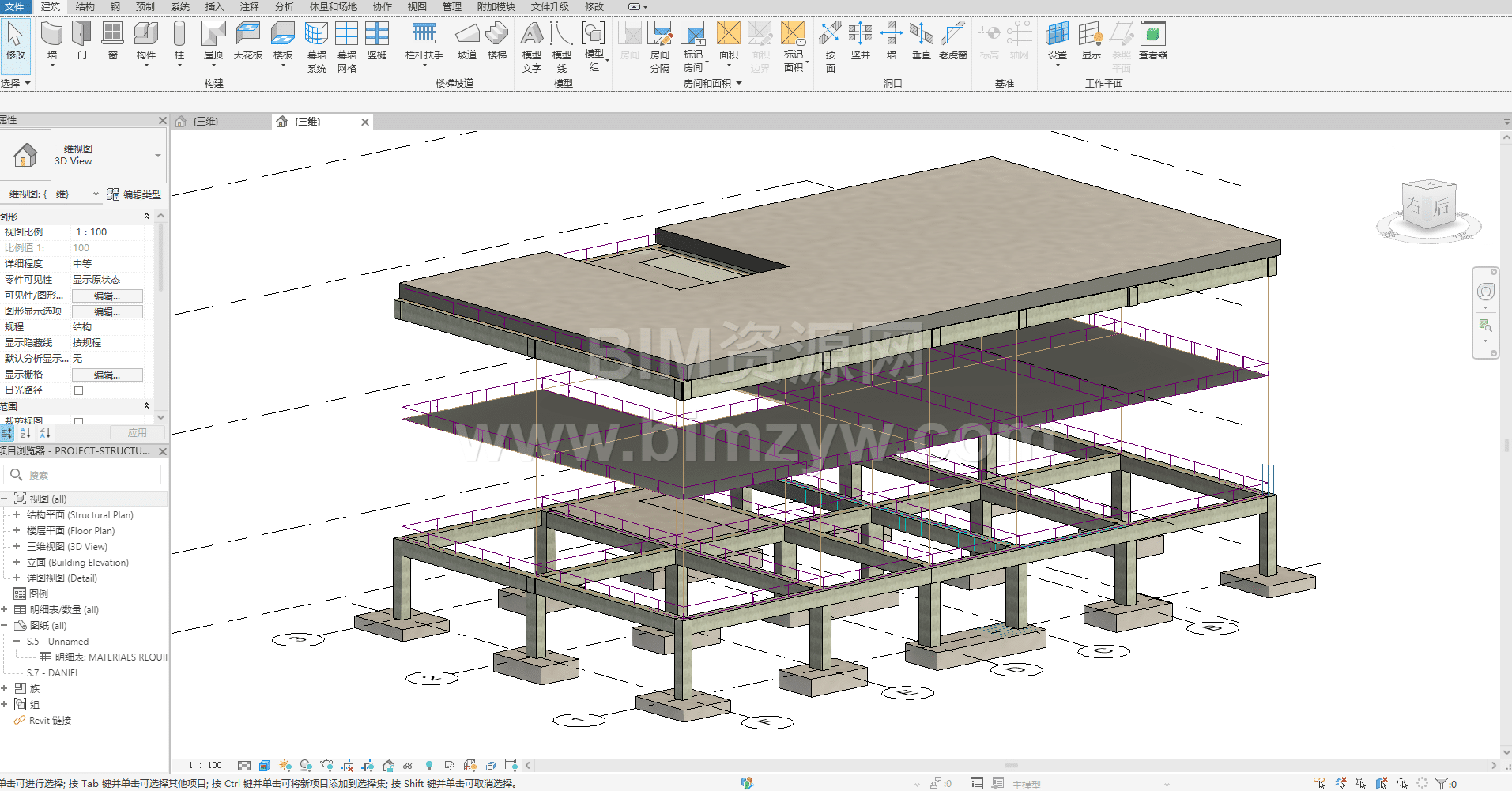Collapse the Sheets (图纸) tree node
This screenshot has width=1512, height=791.
coord(5,625)
